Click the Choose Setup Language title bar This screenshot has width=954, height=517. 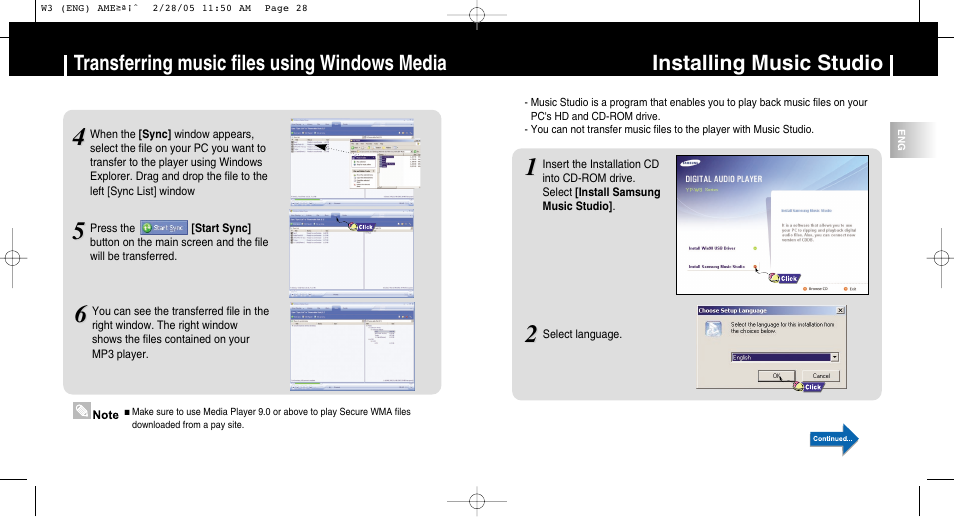771,310
